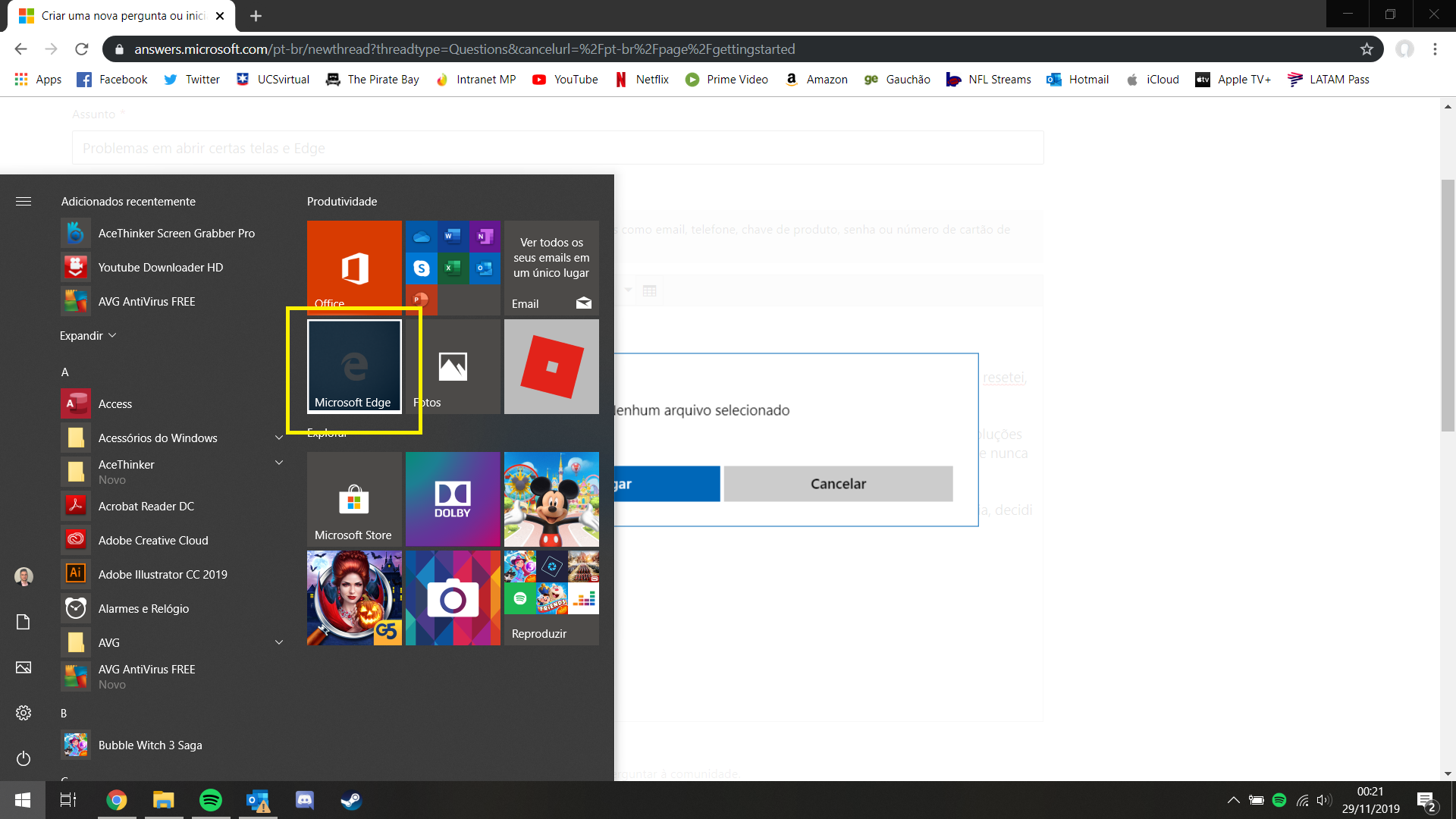Screen dimensions: 1456x819
Task: Expand the Acessórios do Windows folder
Action: (279, 438)
